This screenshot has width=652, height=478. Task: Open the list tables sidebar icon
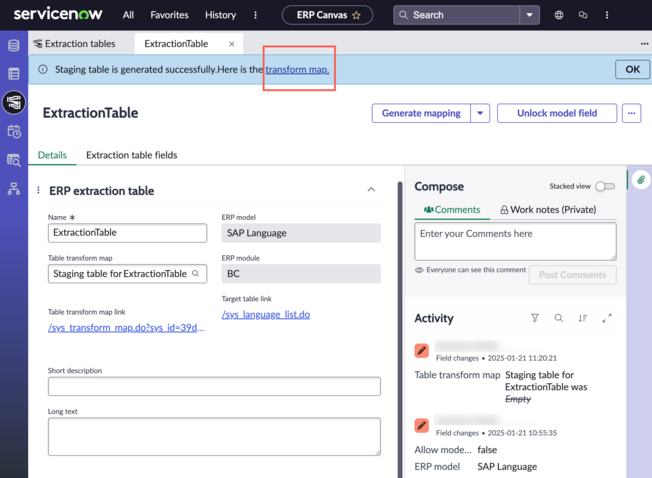coord(14,74)
